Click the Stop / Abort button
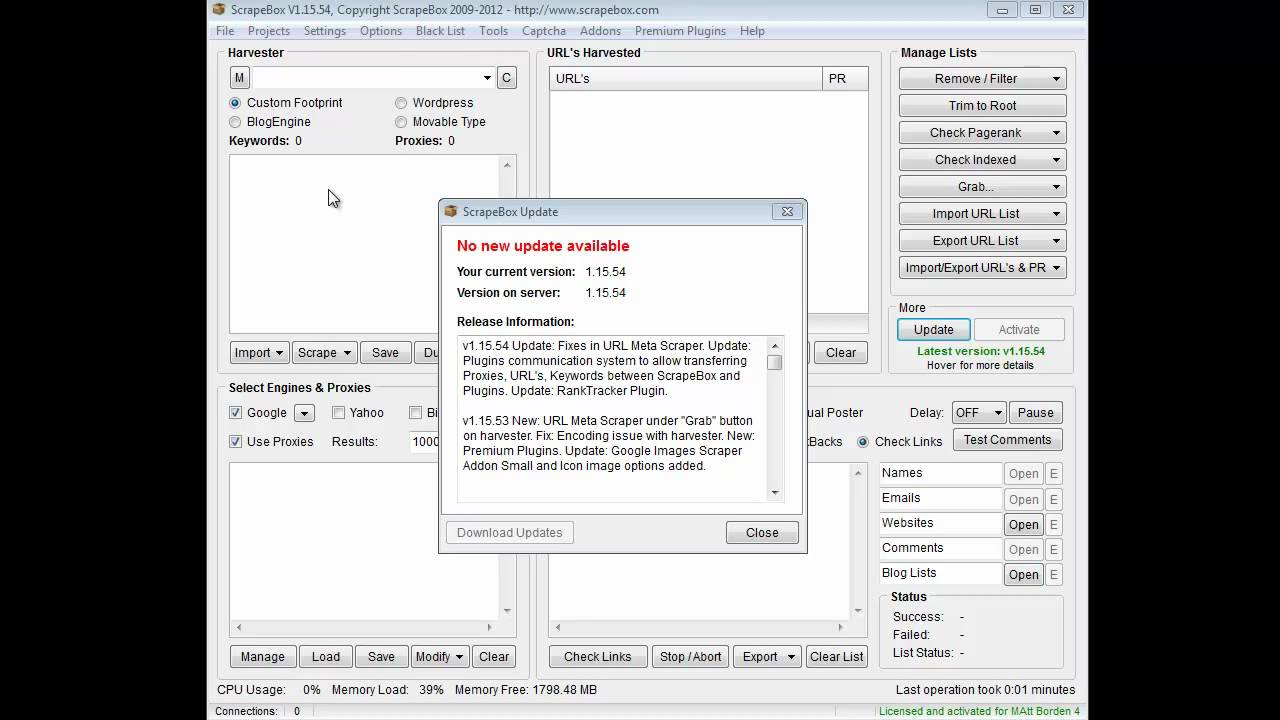 tap(690, 657)
